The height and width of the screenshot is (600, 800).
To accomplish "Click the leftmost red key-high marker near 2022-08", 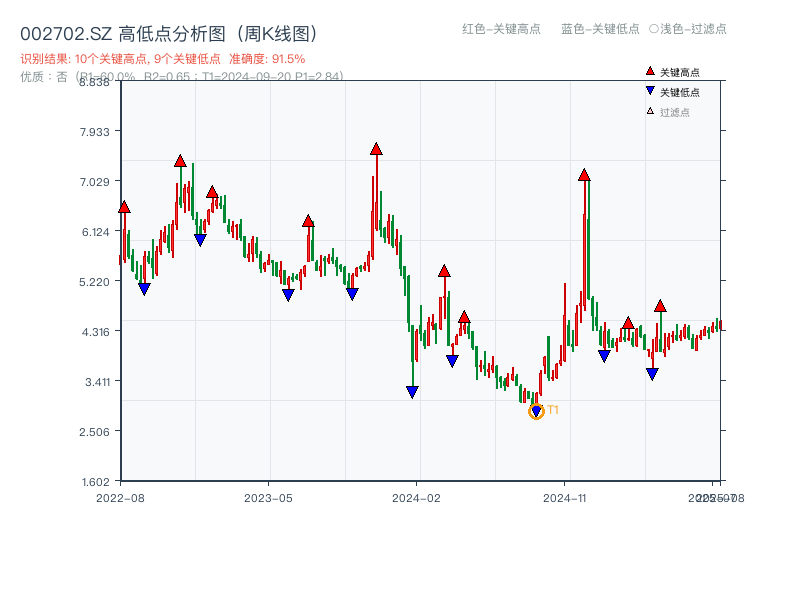I will click(x=124, y=207).
